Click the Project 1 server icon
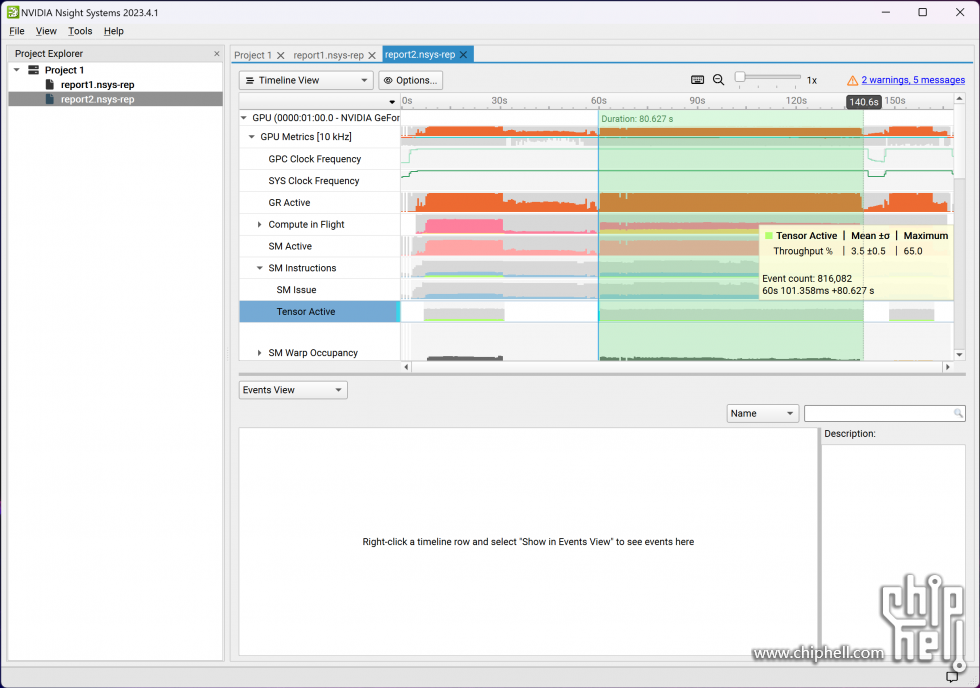 point(34,70)
